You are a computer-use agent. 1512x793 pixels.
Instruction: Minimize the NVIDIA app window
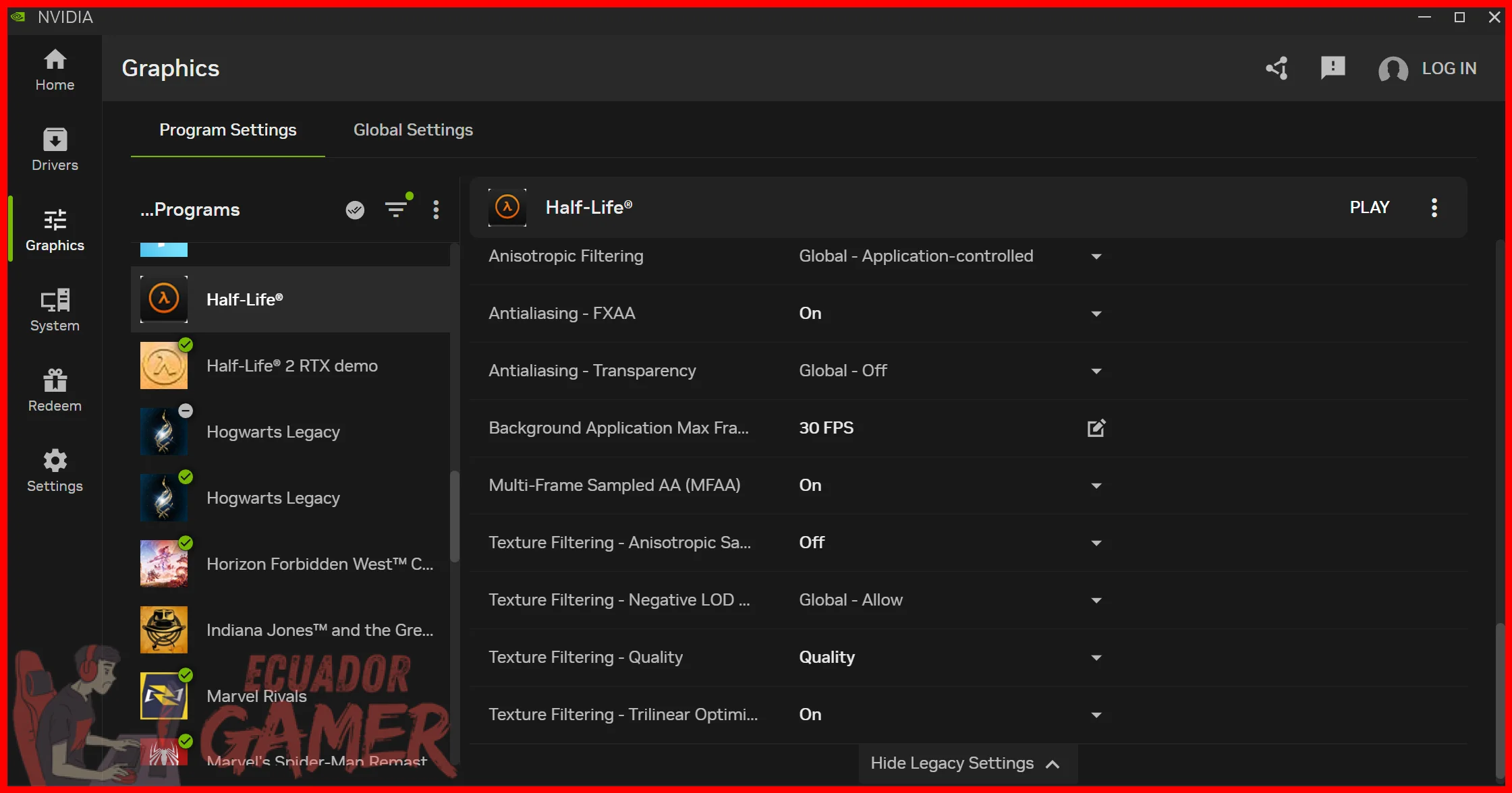[x=1424, y=17]
